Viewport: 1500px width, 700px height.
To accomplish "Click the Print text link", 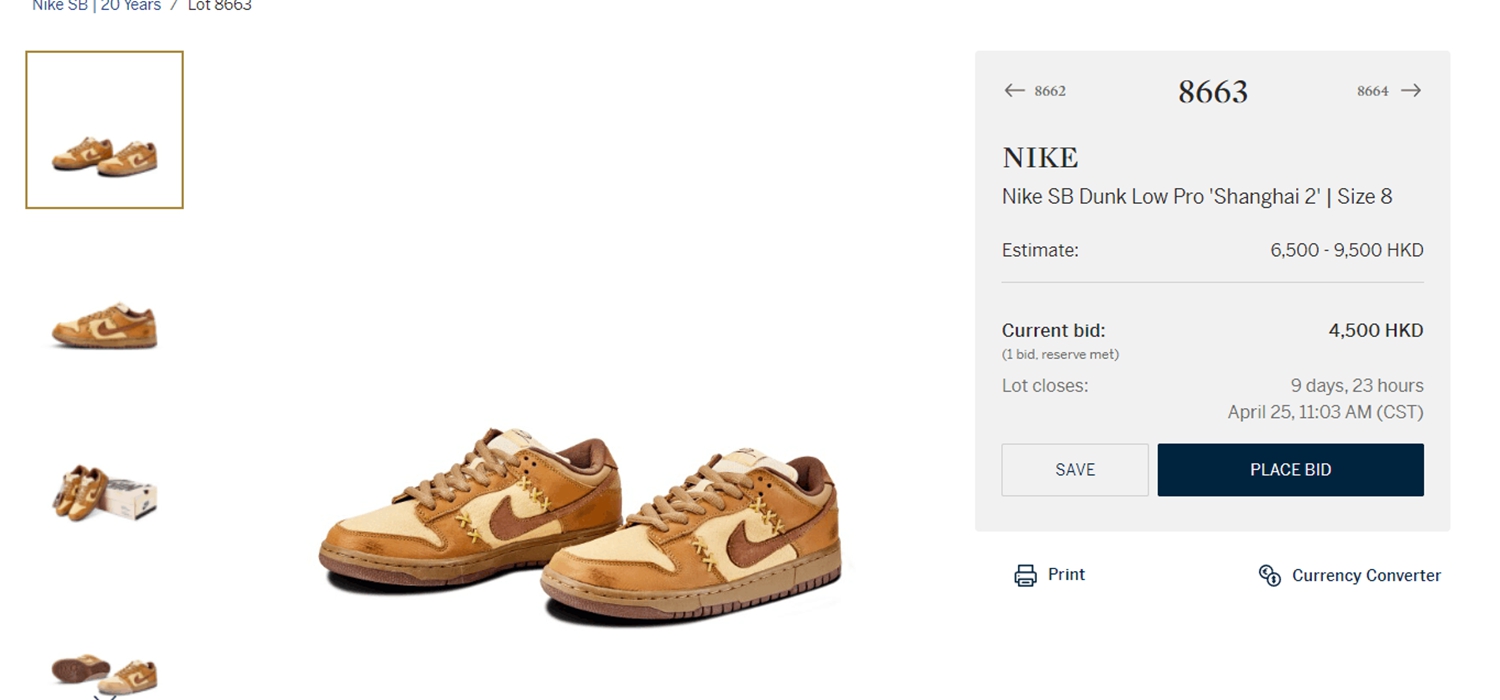I will [x=1066, y=575].
